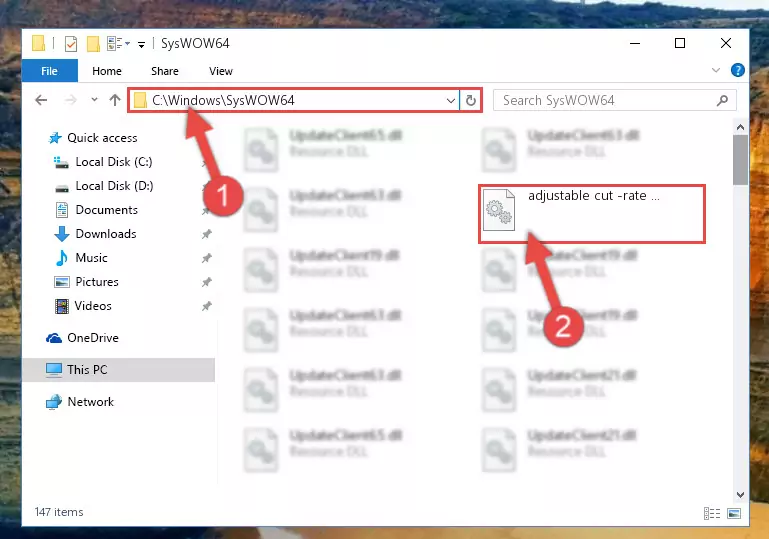Open the File ribbon tab
The image size is (769, 539).
[50, 71]
